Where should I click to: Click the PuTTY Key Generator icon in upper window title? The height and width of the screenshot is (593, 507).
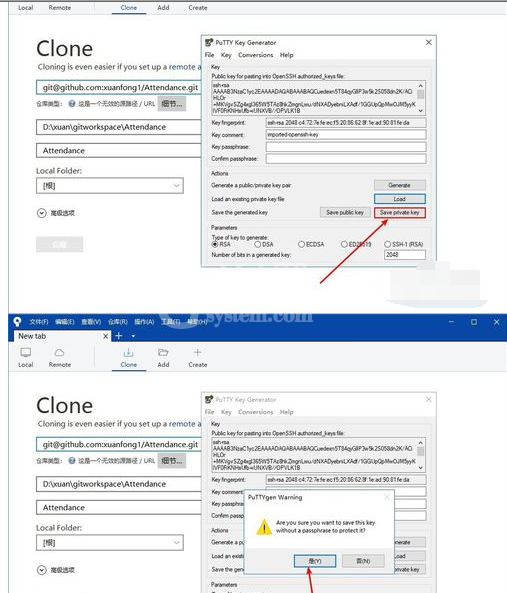(209, 42)
